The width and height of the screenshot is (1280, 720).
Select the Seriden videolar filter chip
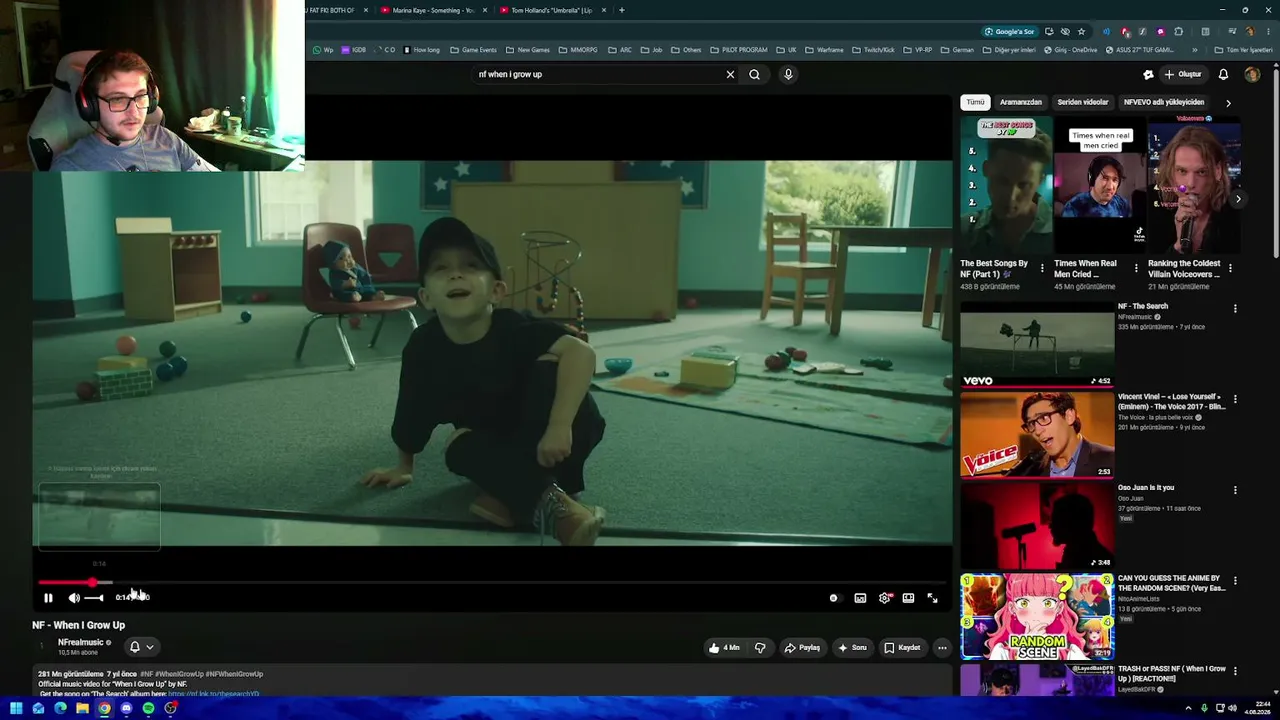coord(1083,102)
